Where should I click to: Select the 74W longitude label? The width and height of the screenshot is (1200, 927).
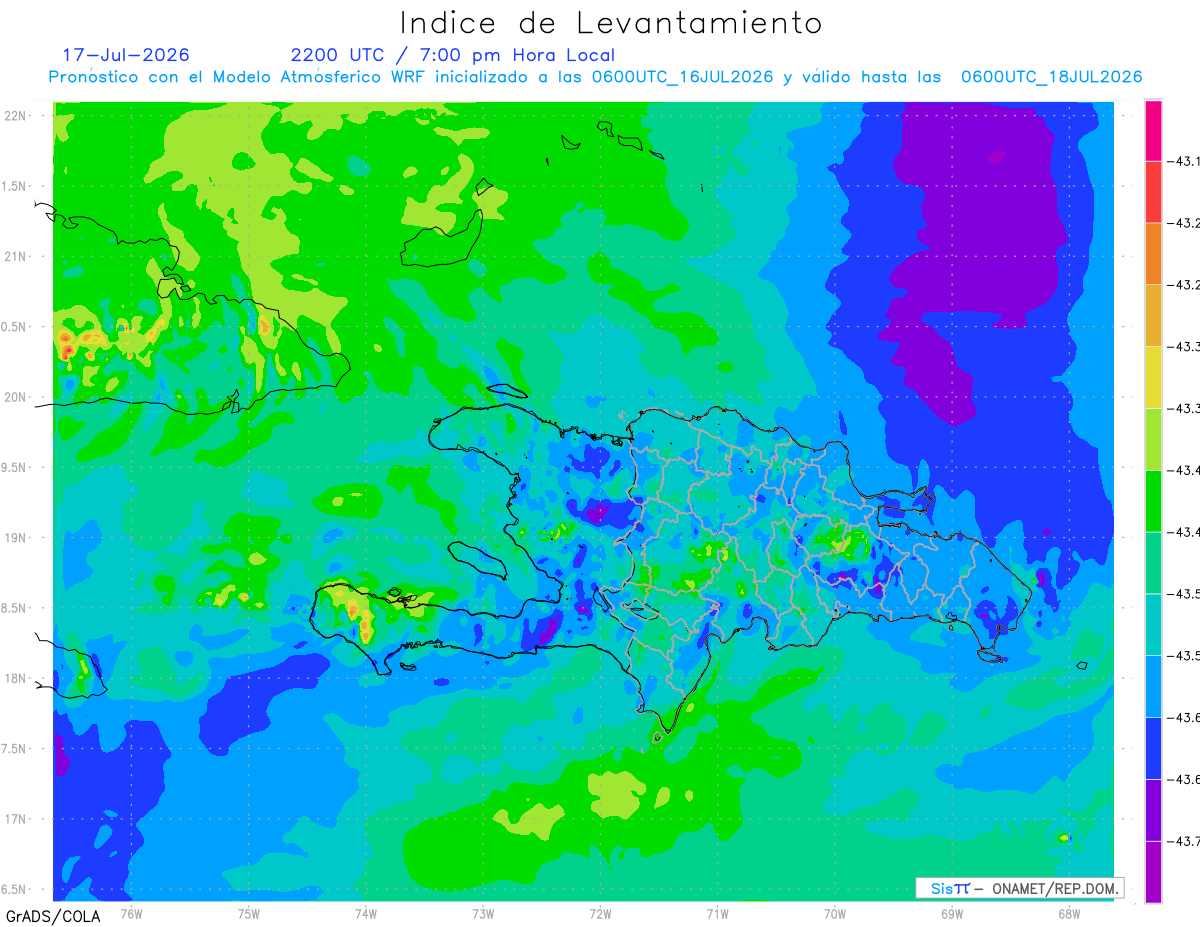(x=366, y=914)
